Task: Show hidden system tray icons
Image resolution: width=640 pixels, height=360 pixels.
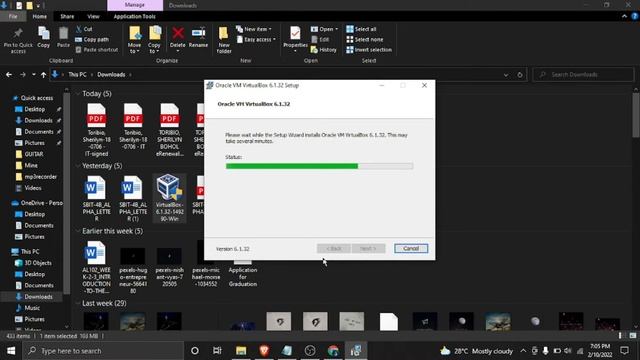Action: click(x=523, y=351)
